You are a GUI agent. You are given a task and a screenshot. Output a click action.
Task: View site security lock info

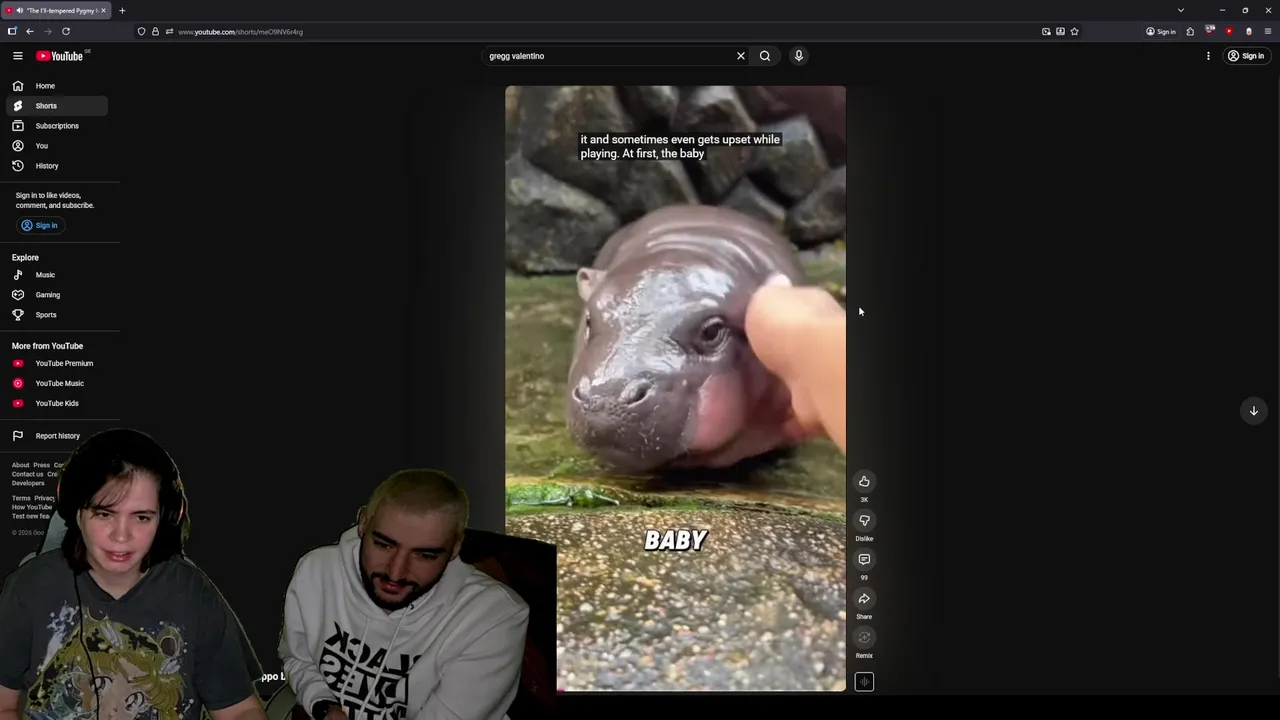click(155, 32)
